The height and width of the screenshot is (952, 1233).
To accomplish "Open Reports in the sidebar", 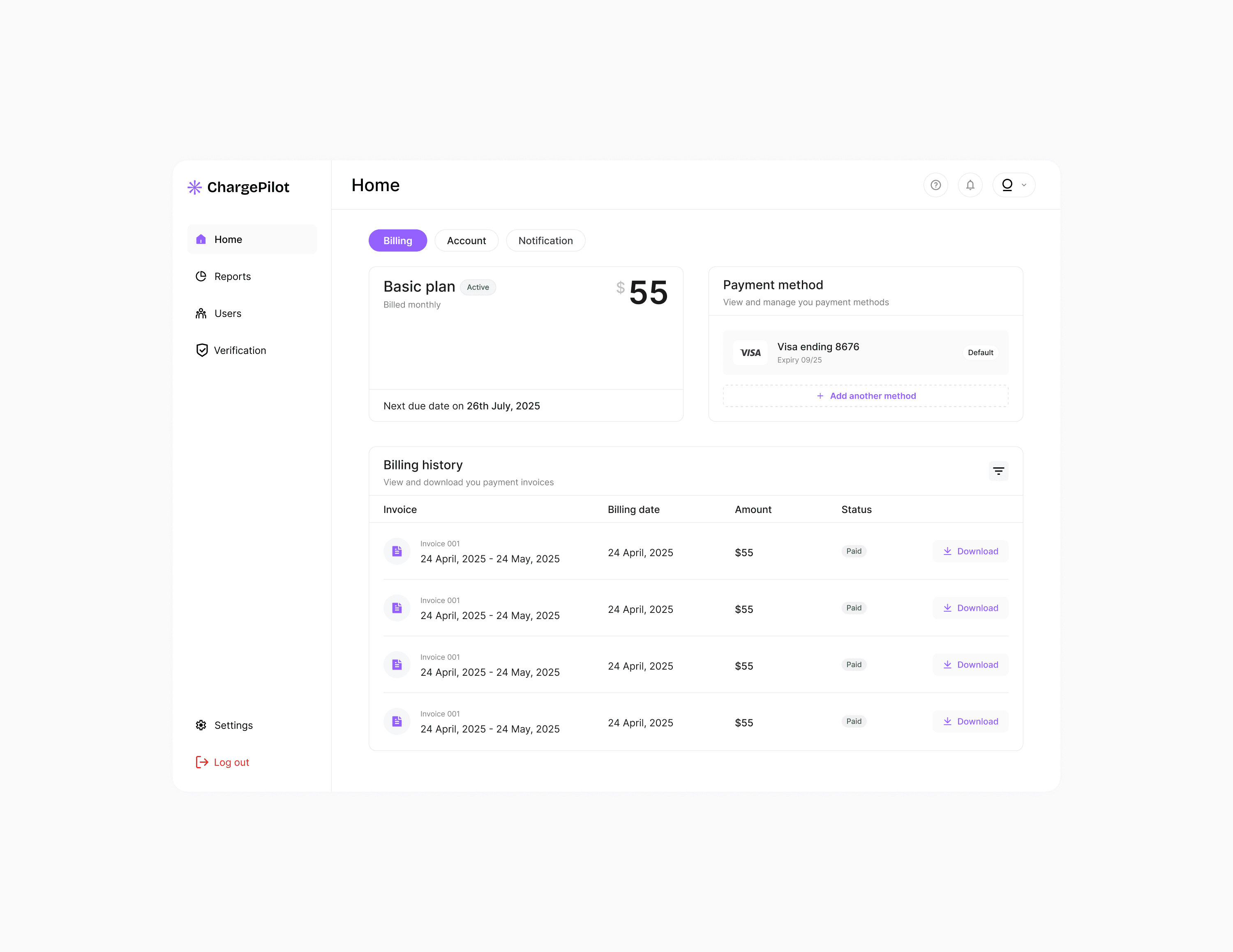I will (232, 276).
